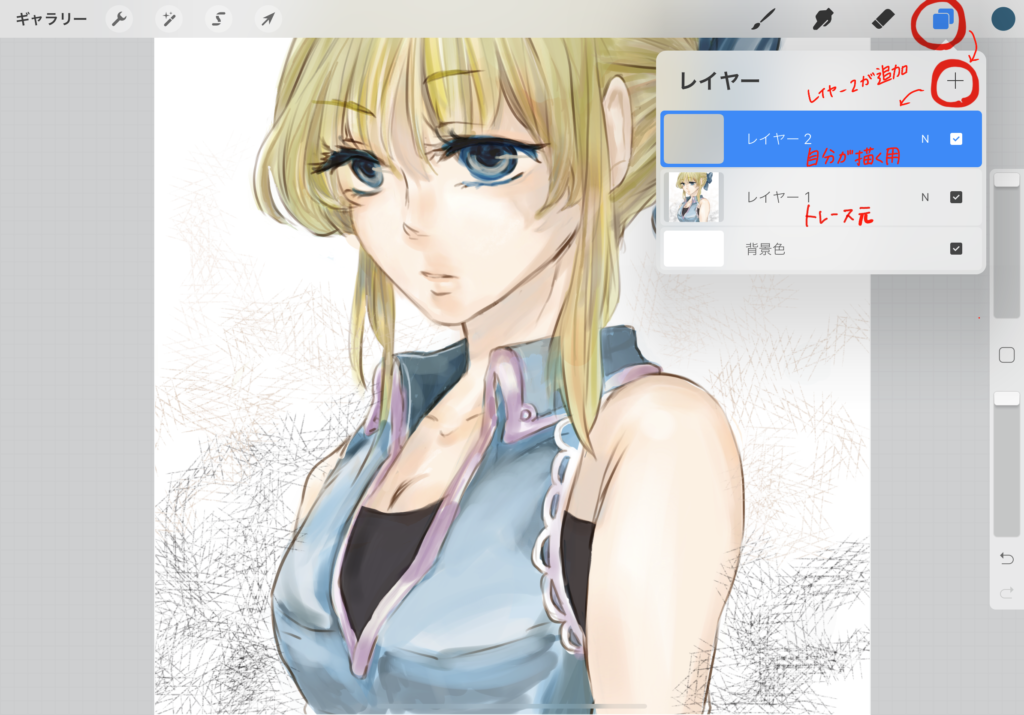Screen dimensions: 1024x715
Task: Close the Layers panel via layers icon
Action: tap(942, 20)
